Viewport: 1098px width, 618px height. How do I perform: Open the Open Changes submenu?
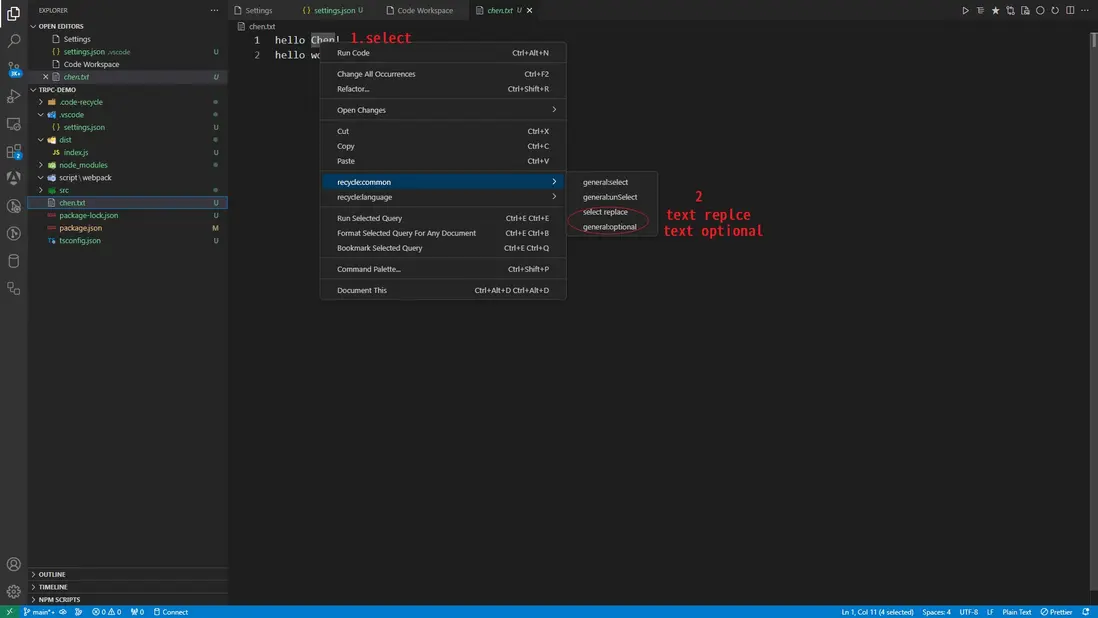(x=443, y=110)
